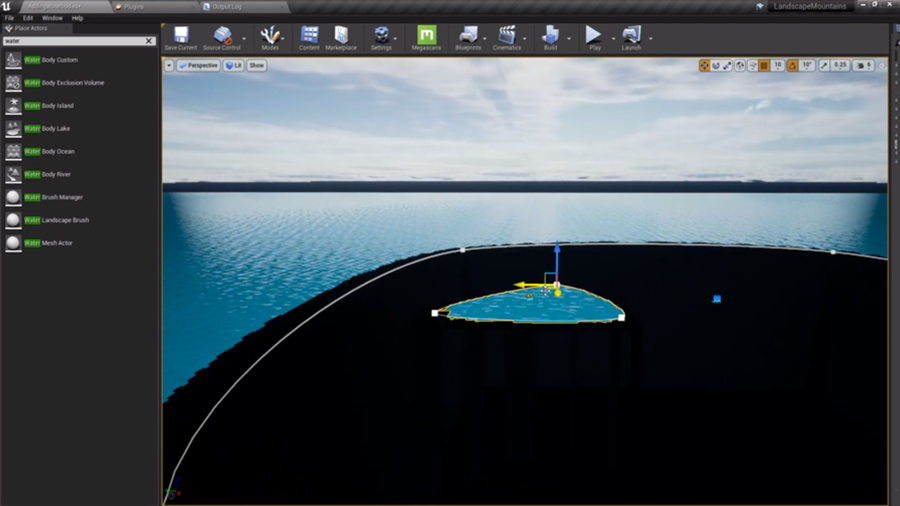The height and width of the screenshot is (506, 900).
Task: Select the Modes tools icon
Action: coord(269,35)
